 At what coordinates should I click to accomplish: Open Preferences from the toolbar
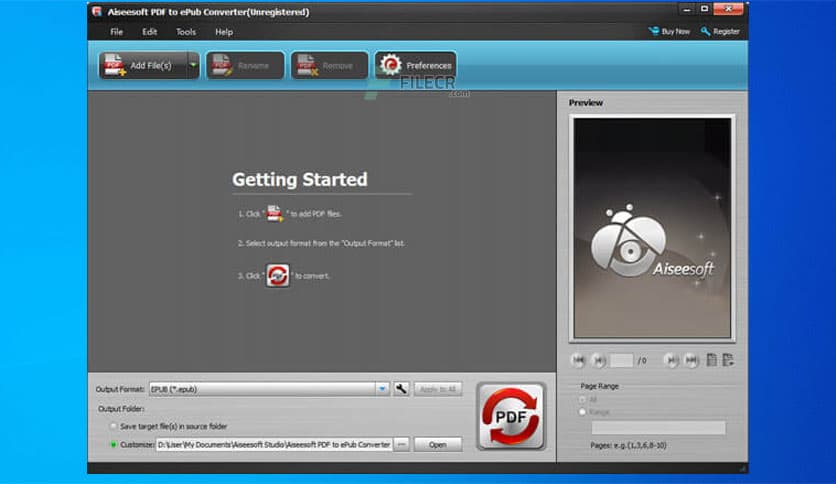coord(415,66)
